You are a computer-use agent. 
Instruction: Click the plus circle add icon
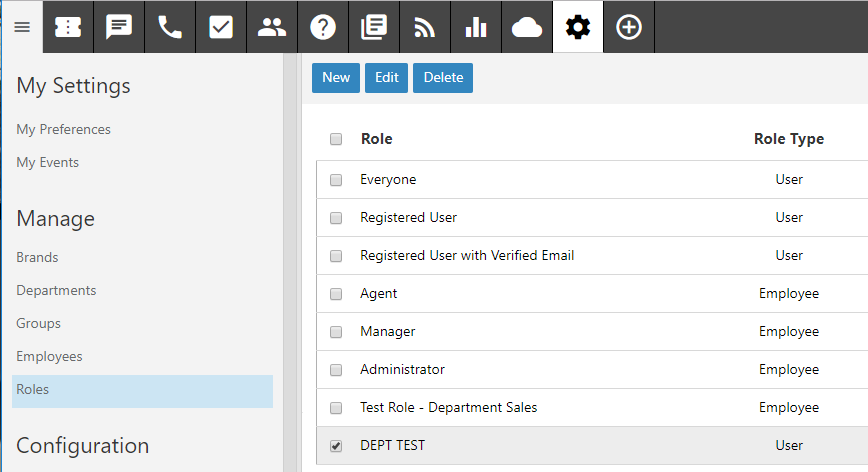(629, 27)
